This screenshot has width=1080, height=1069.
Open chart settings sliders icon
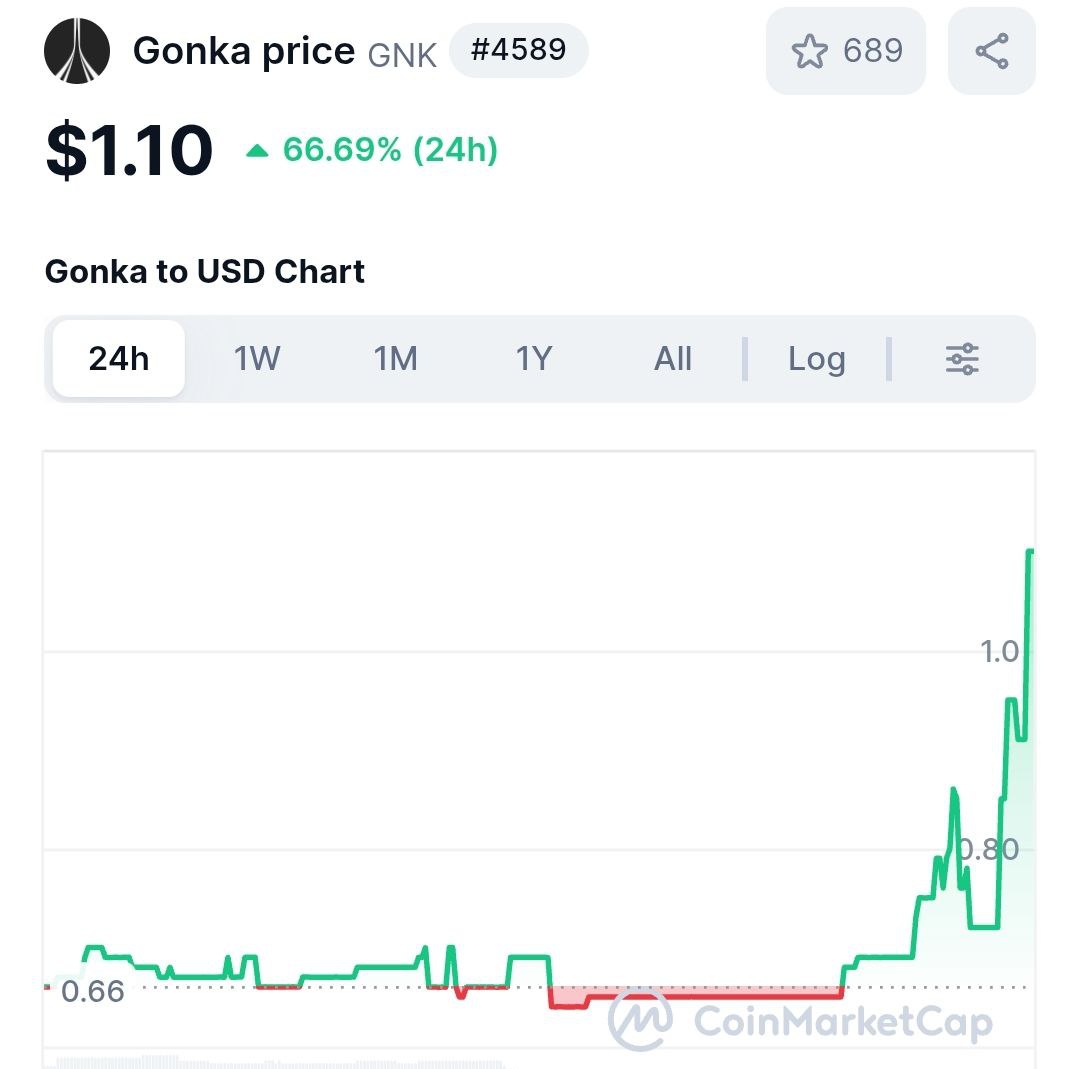962,359
